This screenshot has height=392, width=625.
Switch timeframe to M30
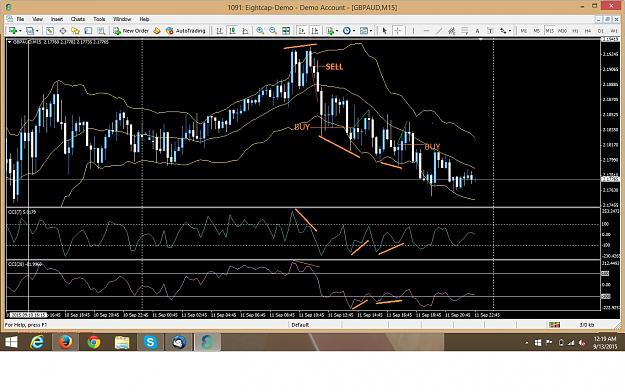(x=562, y=31)
